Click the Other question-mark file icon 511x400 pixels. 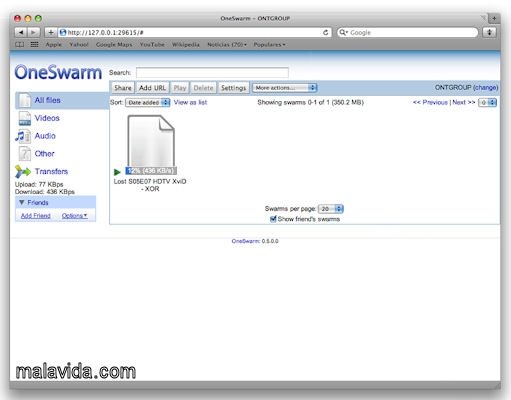(25, 154)
